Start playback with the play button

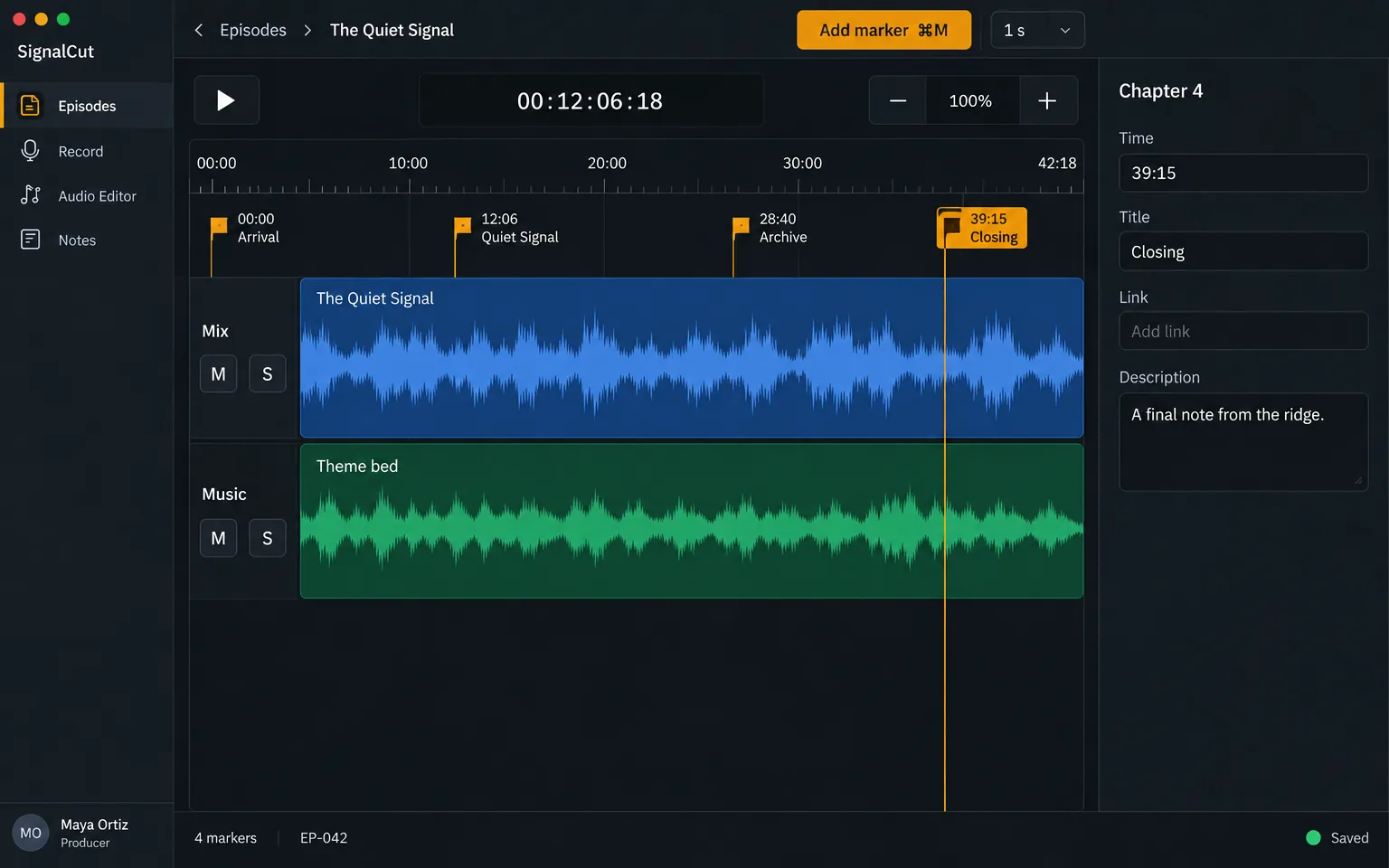pos(226,100)
